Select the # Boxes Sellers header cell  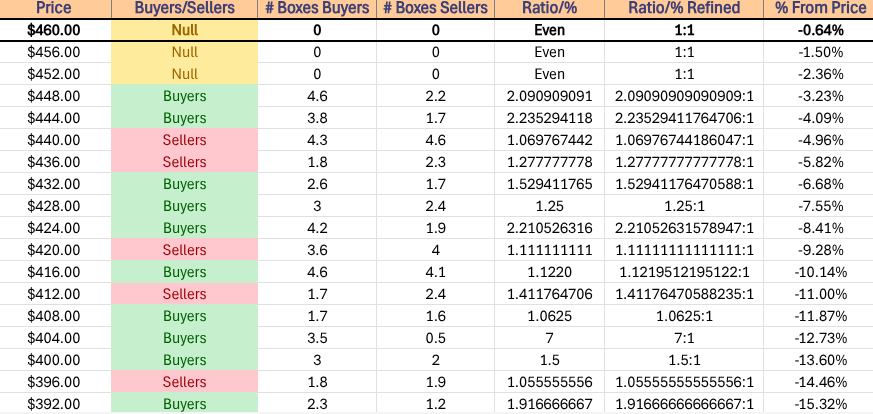pos(436,8)
